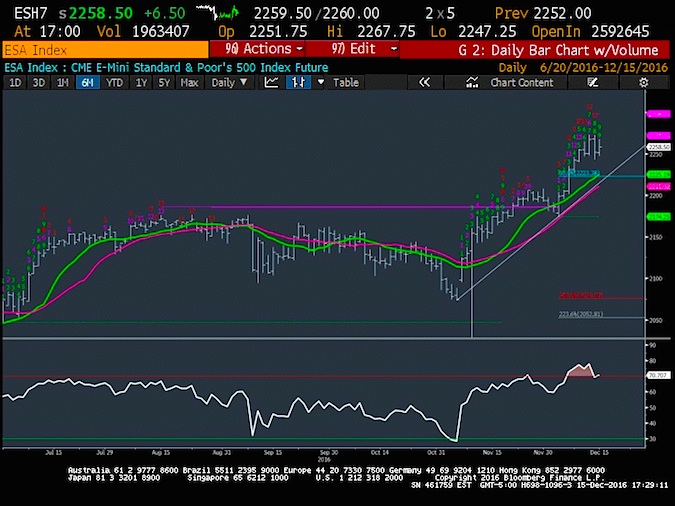Image resolution: width=675 pixels, height=506 pixels.
Task: Click the bid/ask quote 2259.50/2260.00
Action: coord(316,14)
